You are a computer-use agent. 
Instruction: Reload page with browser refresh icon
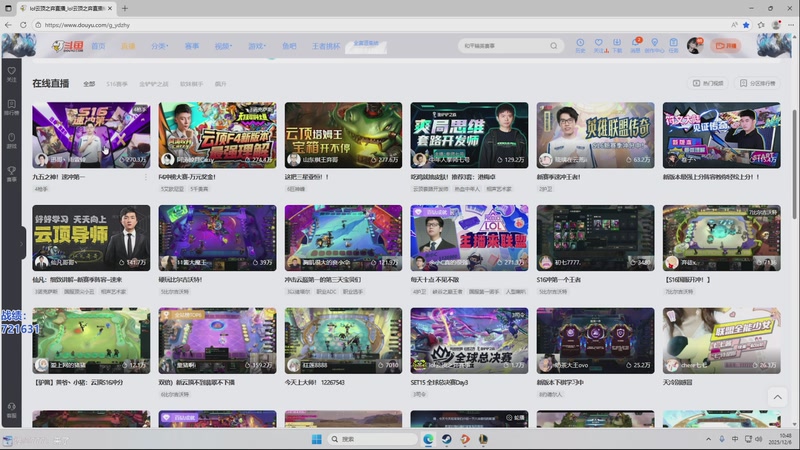tap(23, 24)
